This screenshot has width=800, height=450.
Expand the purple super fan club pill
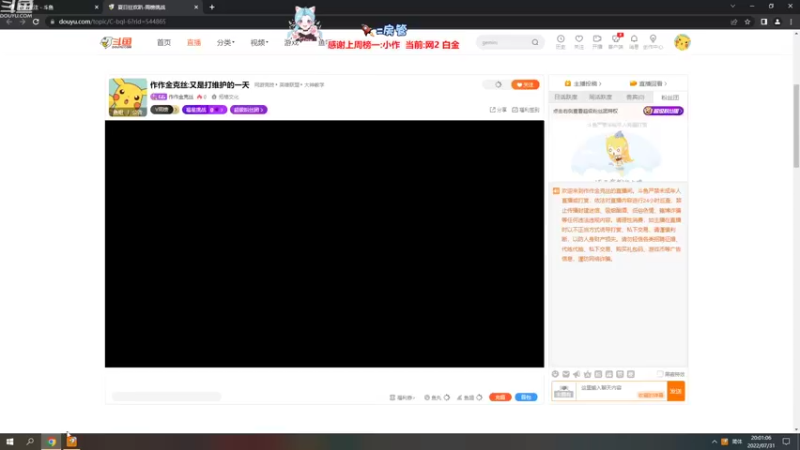[248, 110]
